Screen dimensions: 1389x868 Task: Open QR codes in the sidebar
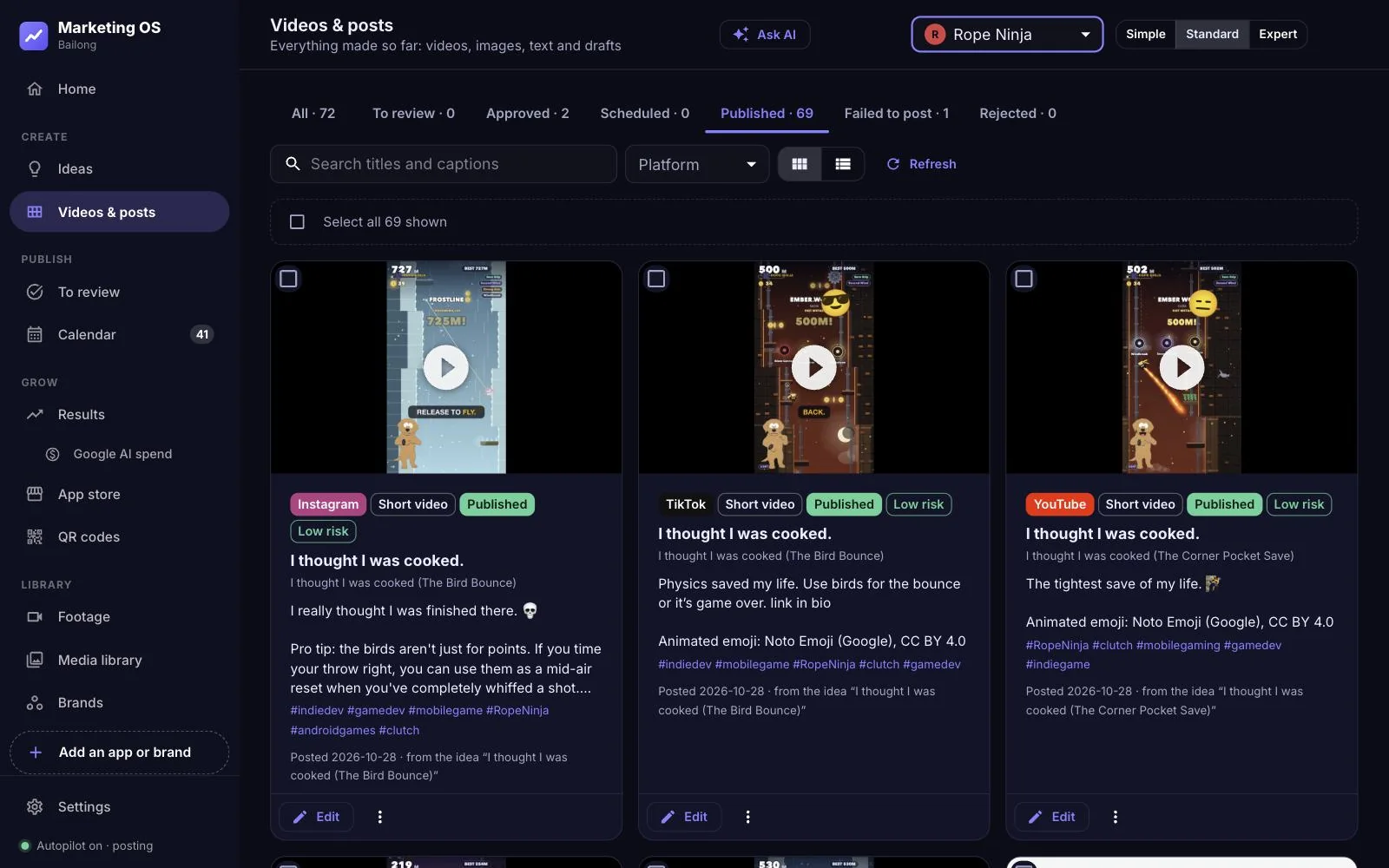click(119, 536)
